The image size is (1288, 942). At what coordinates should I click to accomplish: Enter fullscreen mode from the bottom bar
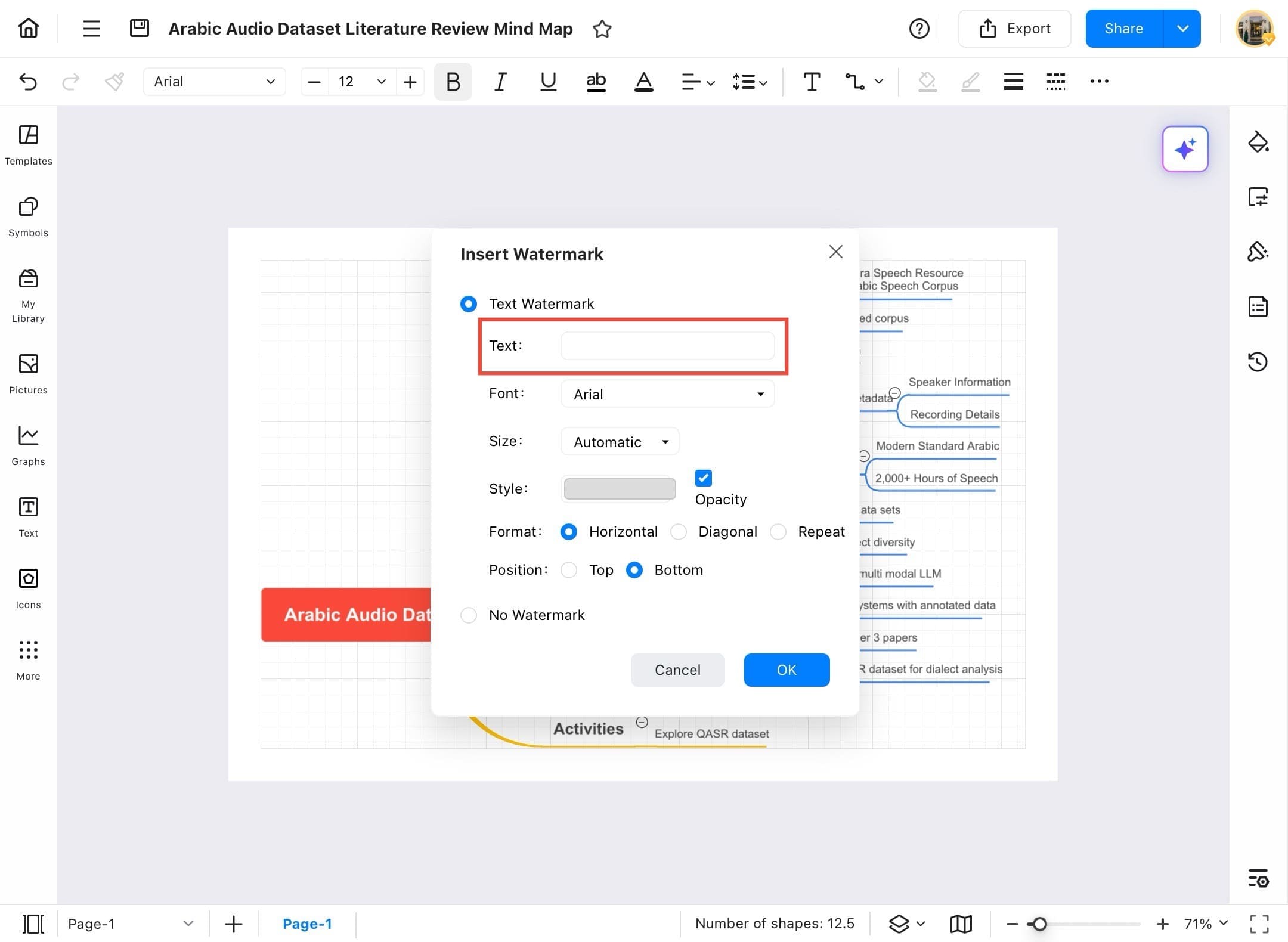point(1259,924)
